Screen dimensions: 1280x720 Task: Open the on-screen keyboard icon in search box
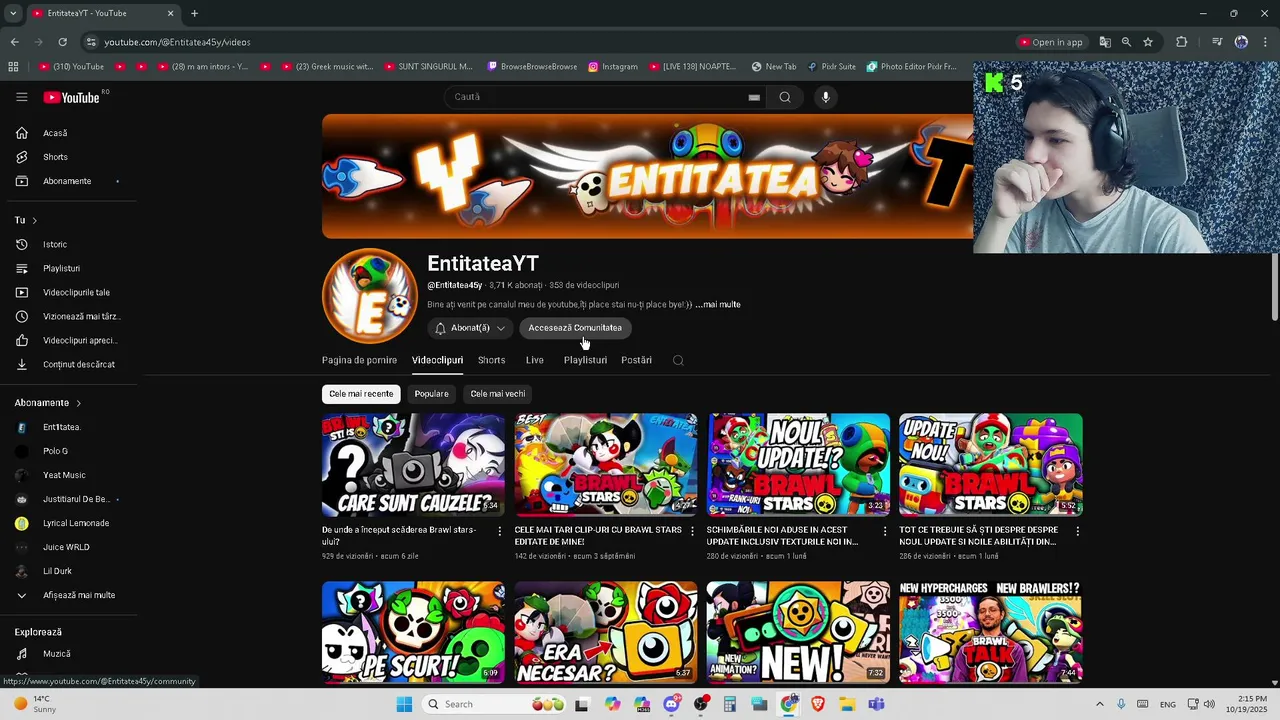point(754,97)
